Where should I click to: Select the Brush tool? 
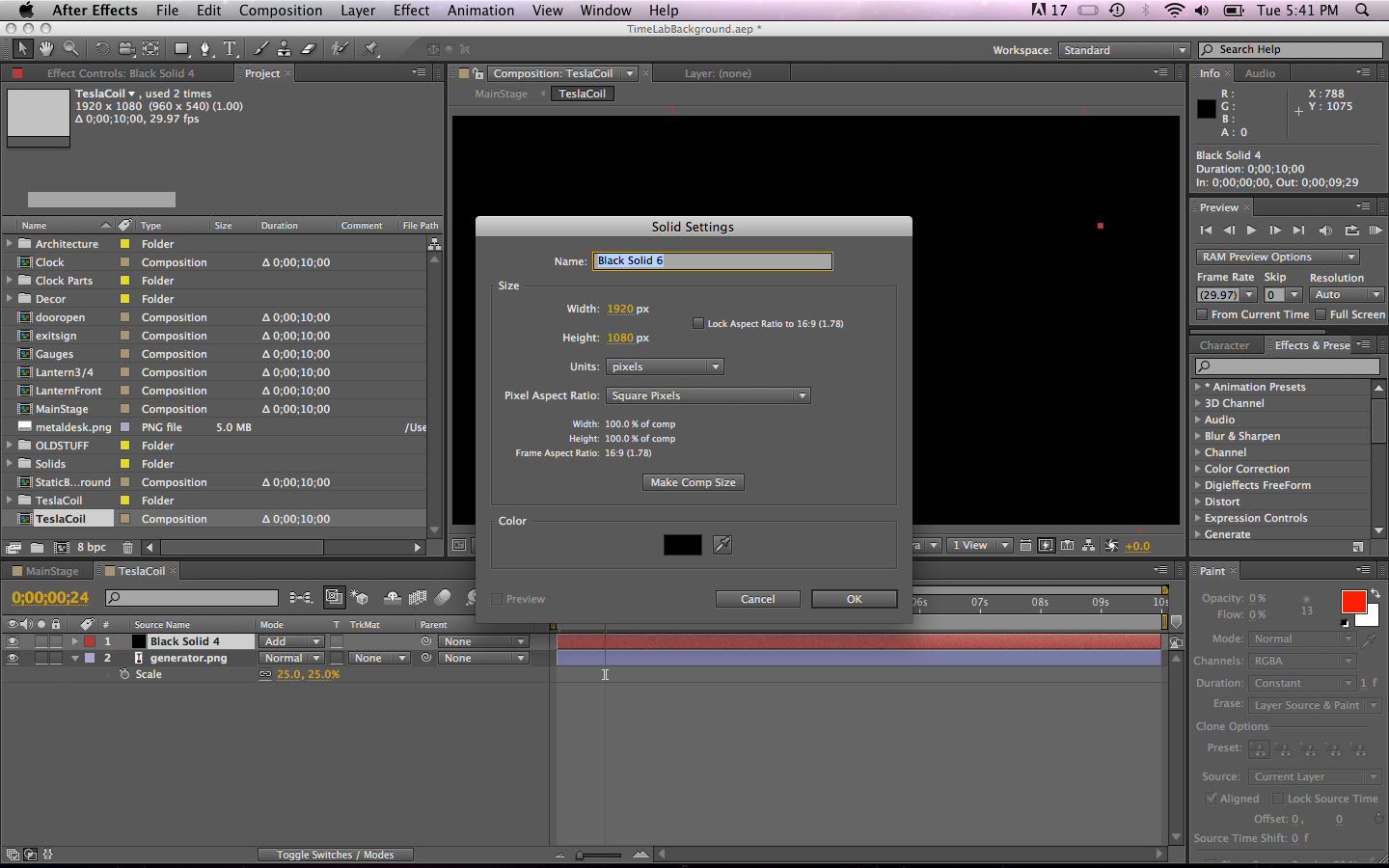(x=260, y=48)
